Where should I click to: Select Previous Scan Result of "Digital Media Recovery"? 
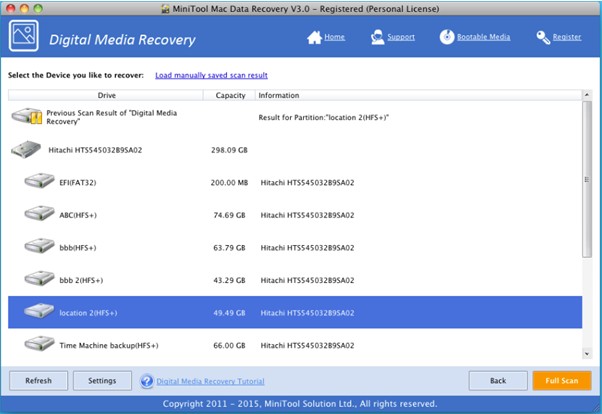click(x=112, y=117)
